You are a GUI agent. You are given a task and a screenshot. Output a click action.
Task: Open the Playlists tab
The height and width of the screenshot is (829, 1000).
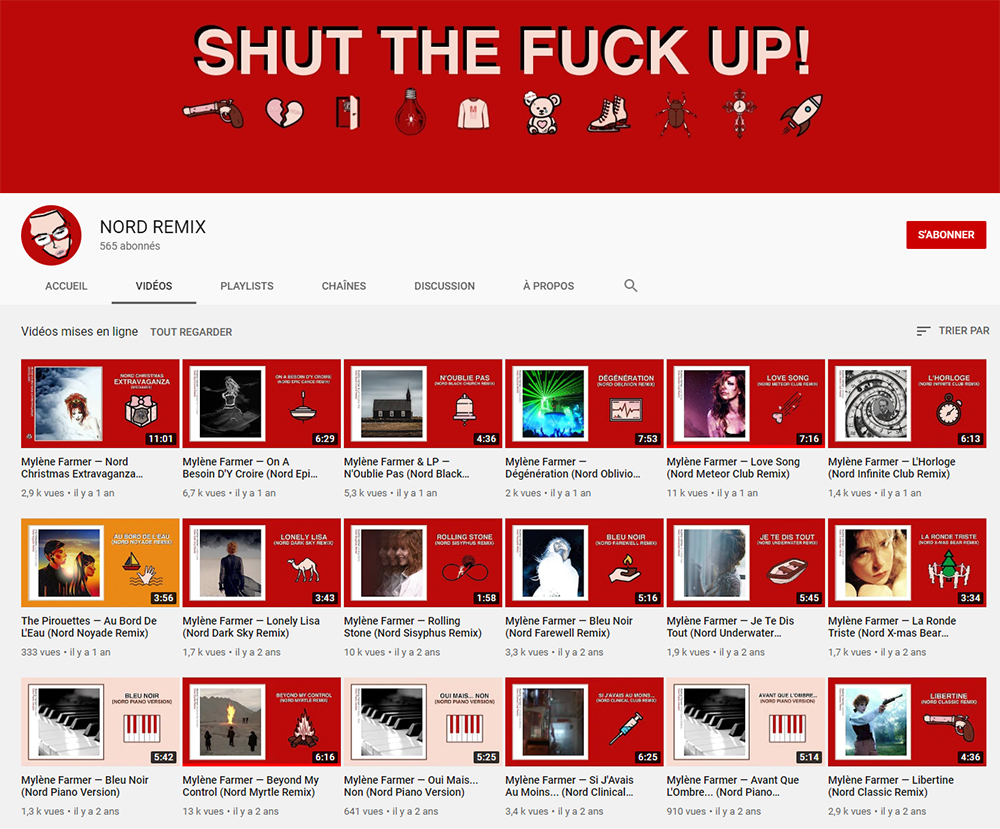(247, 286)
